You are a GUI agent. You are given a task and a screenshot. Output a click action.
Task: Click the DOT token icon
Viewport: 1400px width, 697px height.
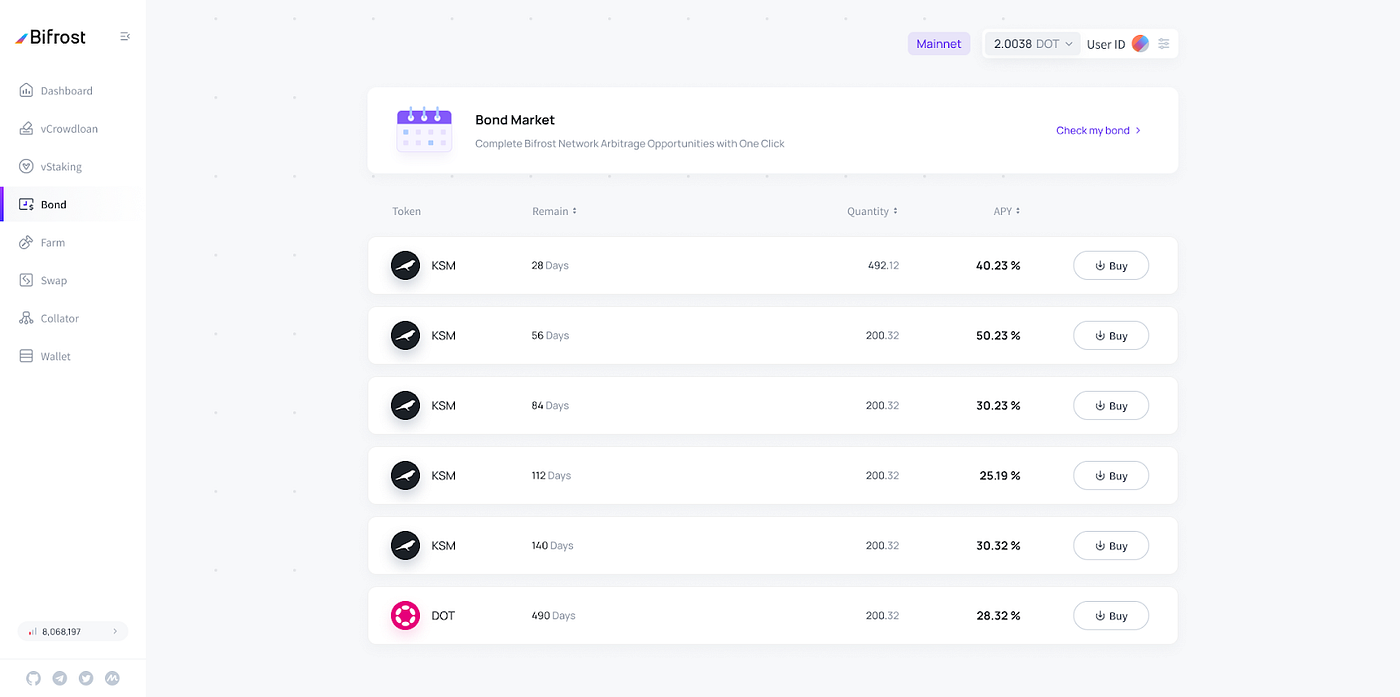pyautogui.click(x=405, y=616)
